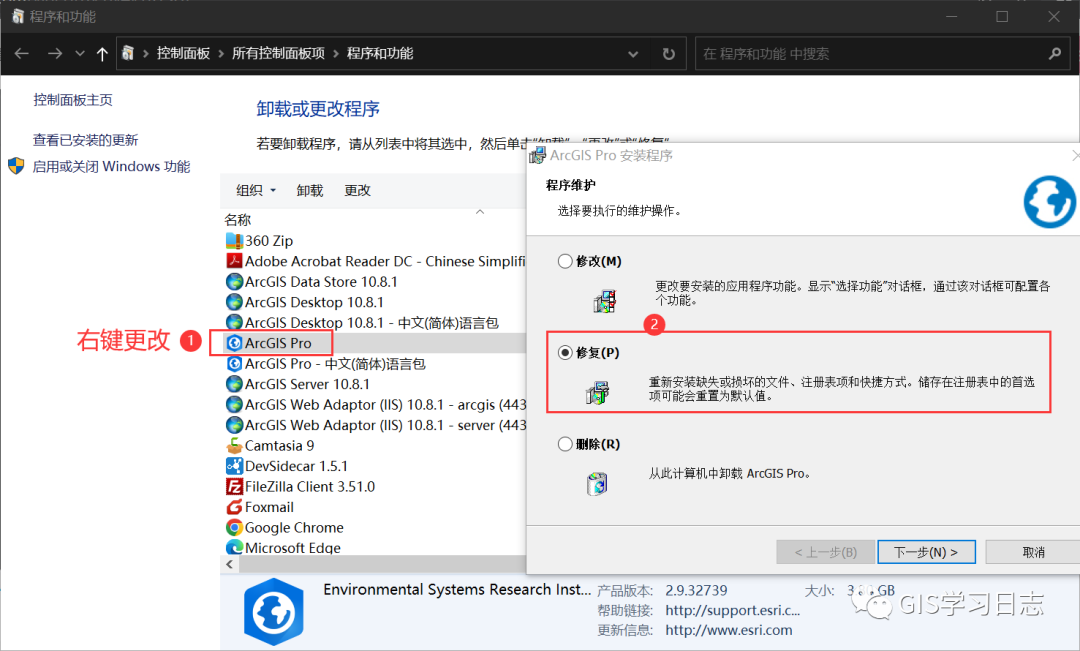This screenshot has height=651, width=1080.
Task: Click the 程序和功能 breadcrumb
Action: [x=380, y=54]
